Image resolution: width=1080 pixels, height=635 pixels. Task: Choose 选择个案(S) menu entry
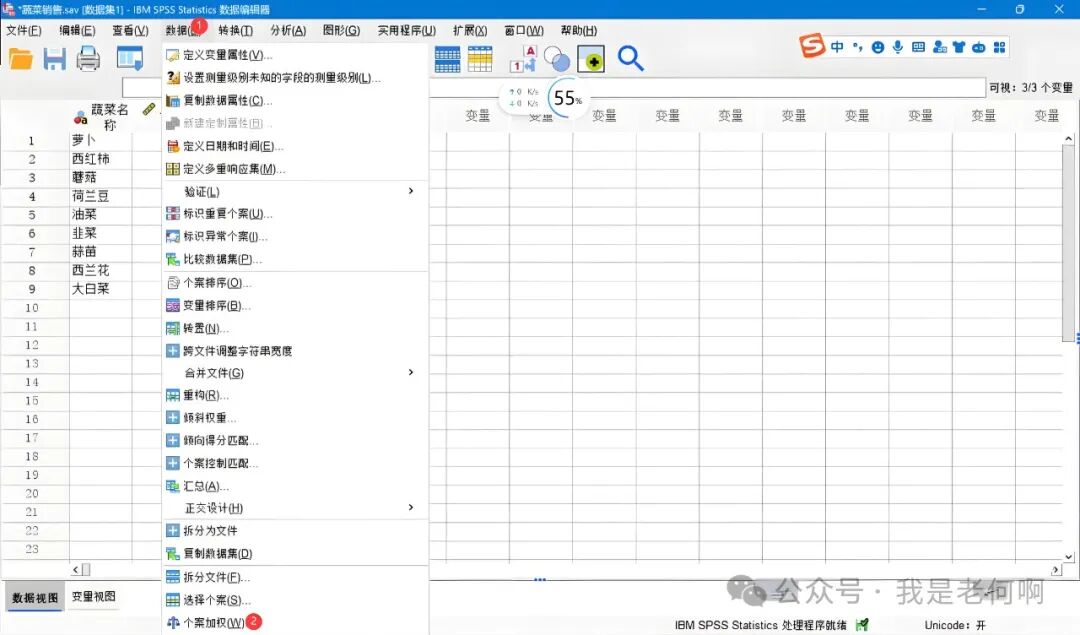point(295,600)
